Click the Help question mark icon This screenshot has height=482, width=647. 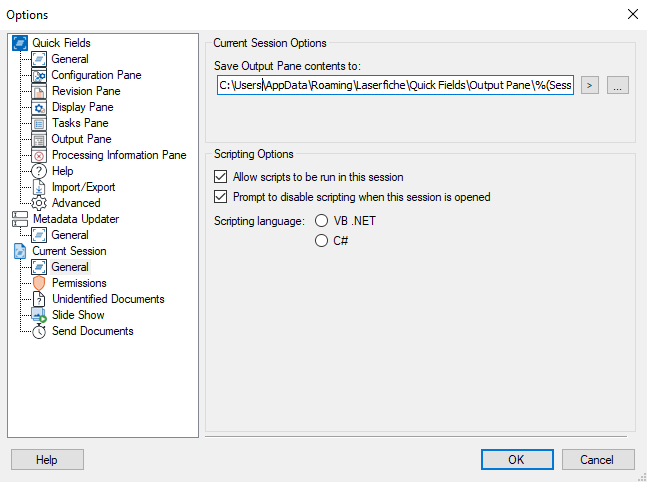[x=39, y=171]
